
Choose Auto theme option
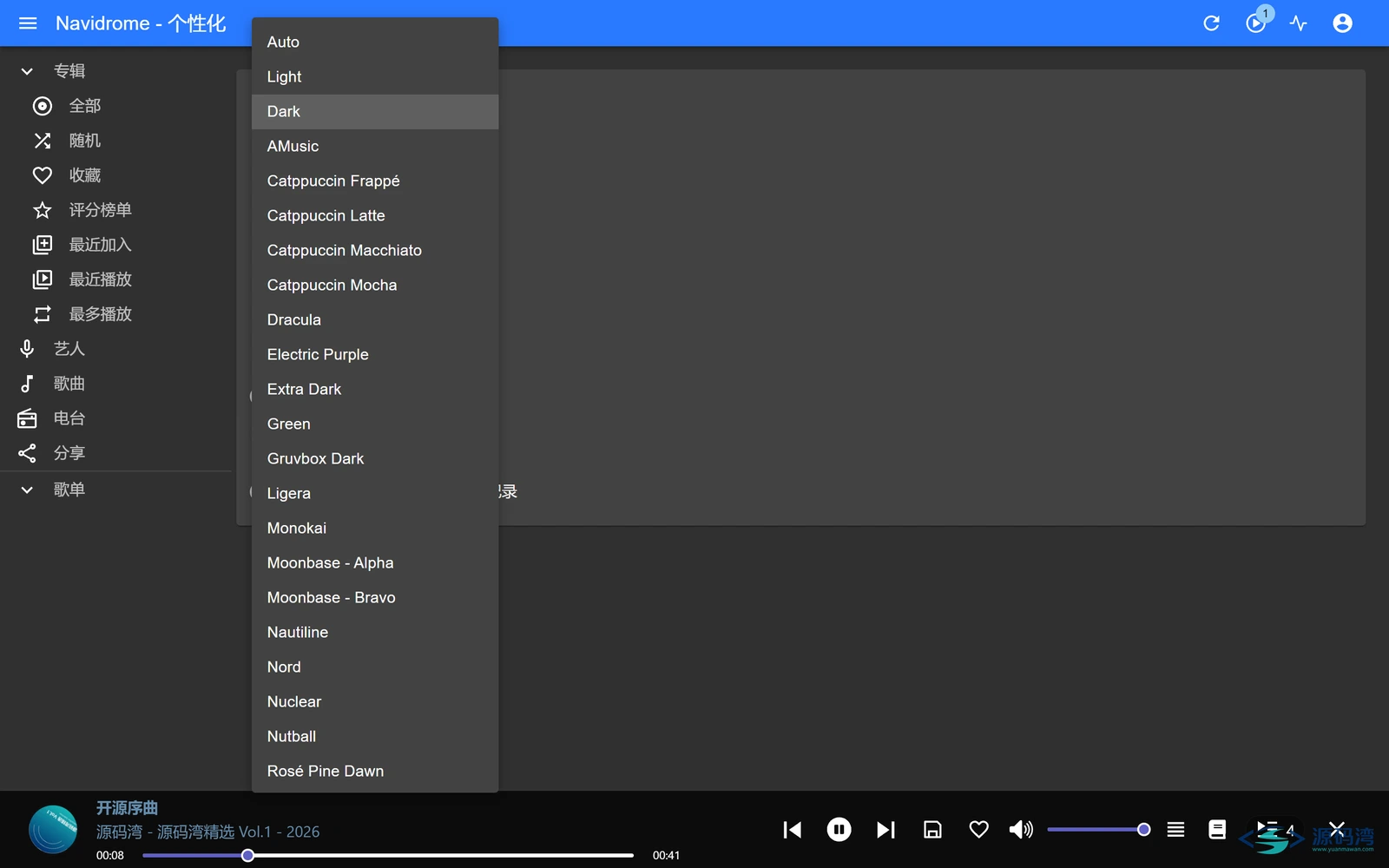pyautogui.click(x=375, y=42)
